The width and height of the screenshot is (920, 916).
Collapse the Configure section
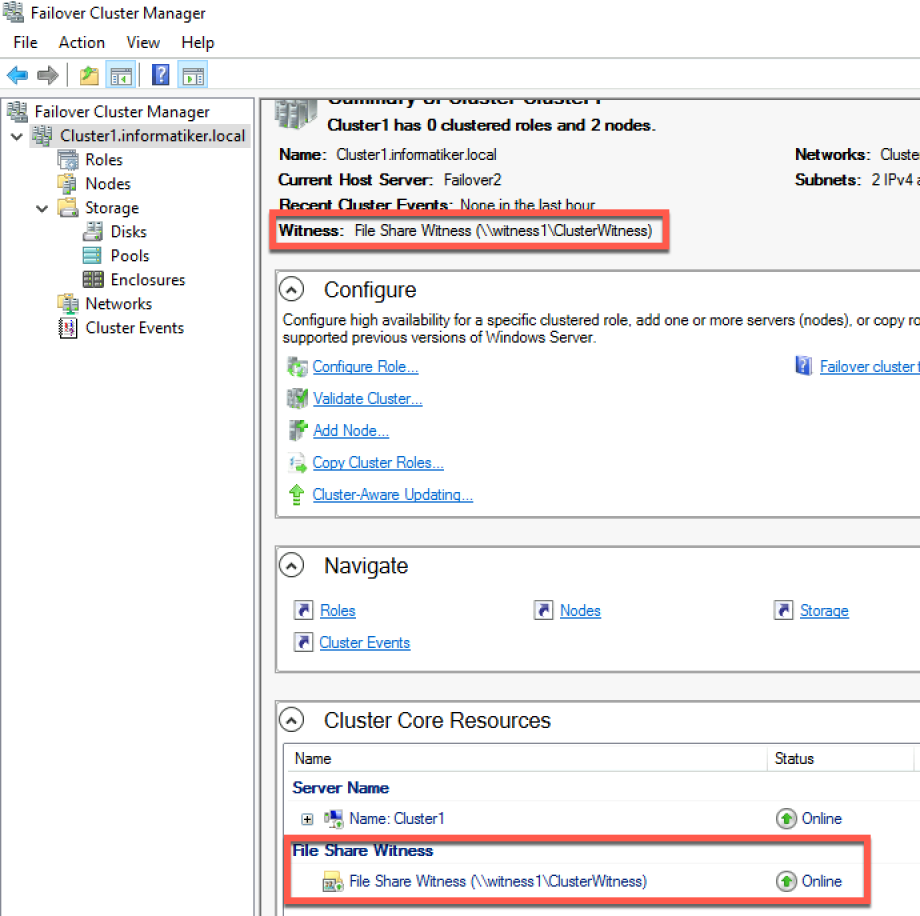(x=291, y=289)
